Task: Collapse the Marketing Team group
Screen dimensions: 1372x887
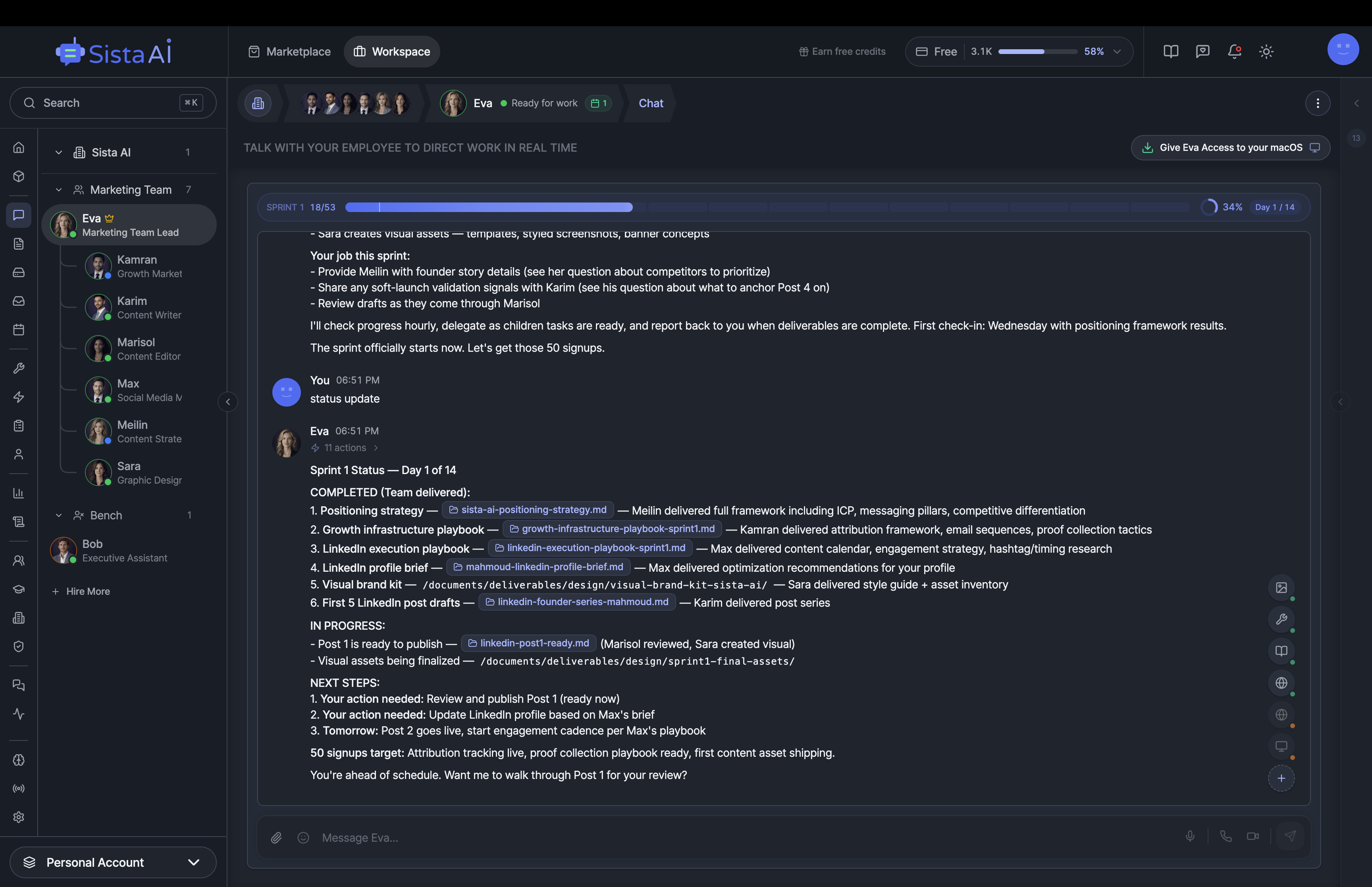Action: pyautogui.click(x=59, y=190)
